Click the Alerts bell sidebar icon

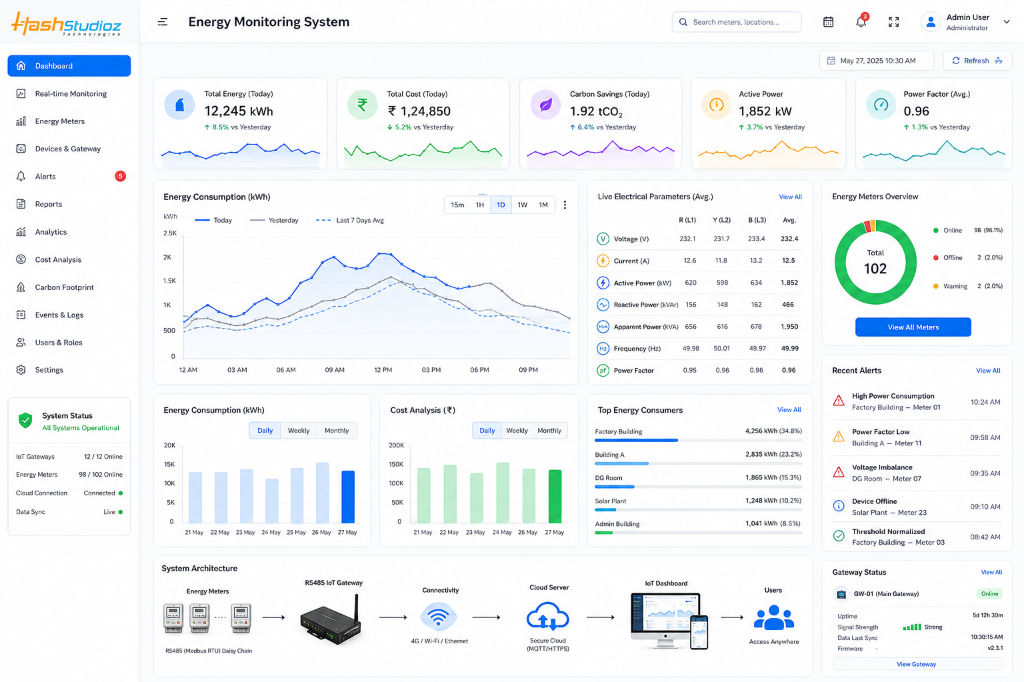(x=21, y=176)
